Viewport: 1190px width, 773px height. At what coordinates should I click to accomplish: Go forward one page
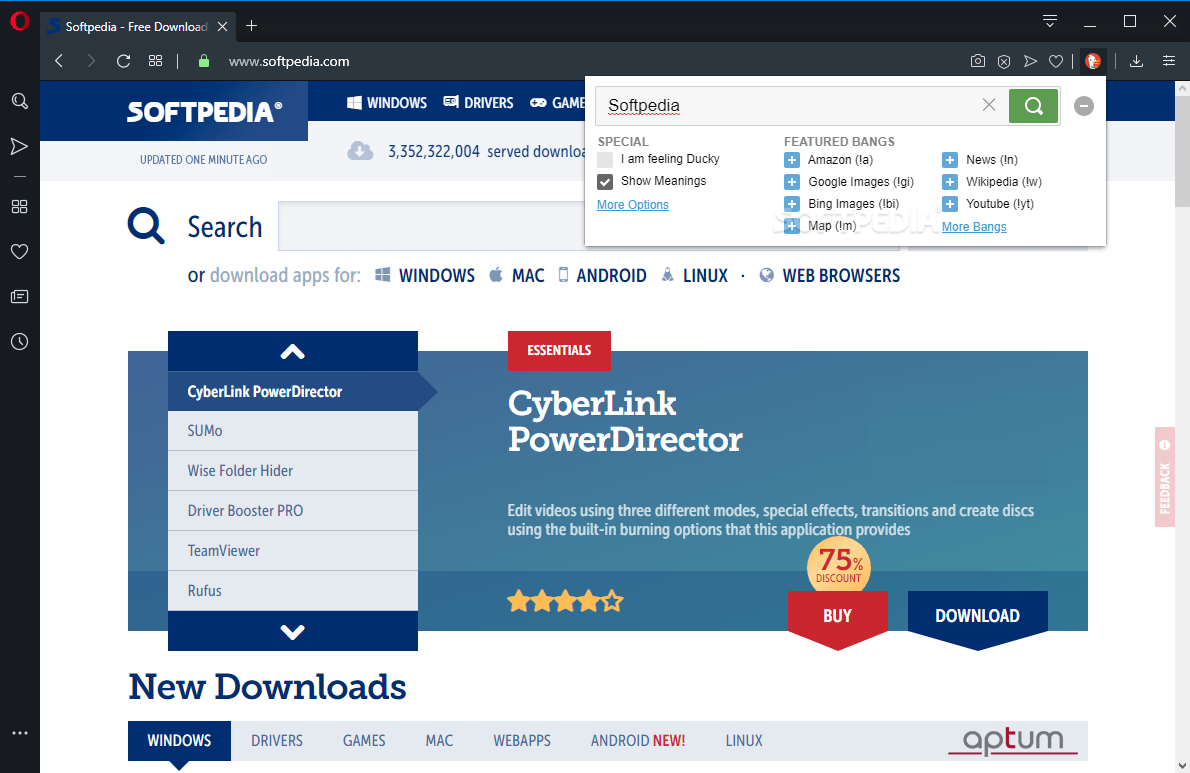91,61
